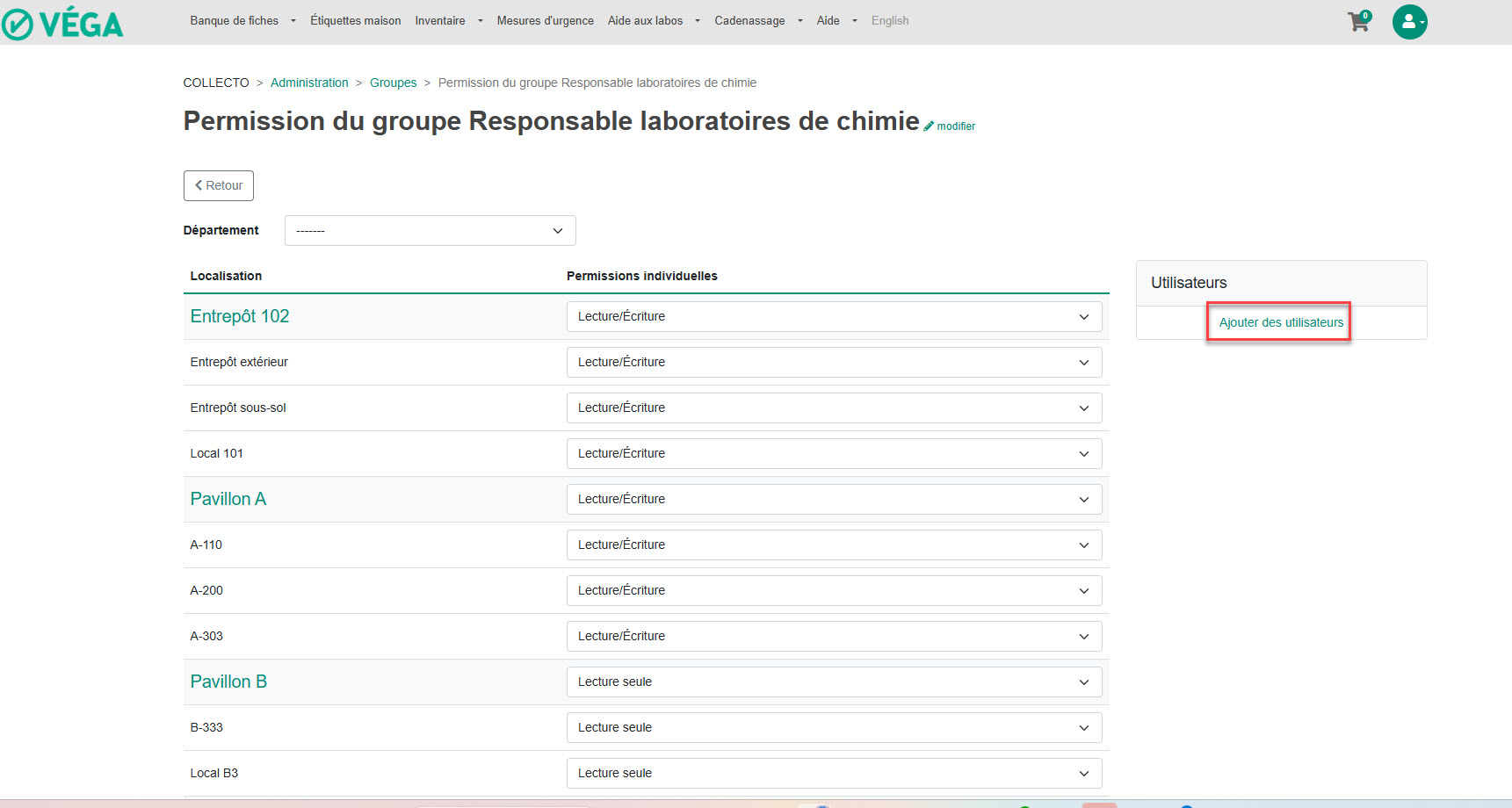Expand the Cadenassage menu
Viewport: 1512px width, 808px height.
point(757,20)
